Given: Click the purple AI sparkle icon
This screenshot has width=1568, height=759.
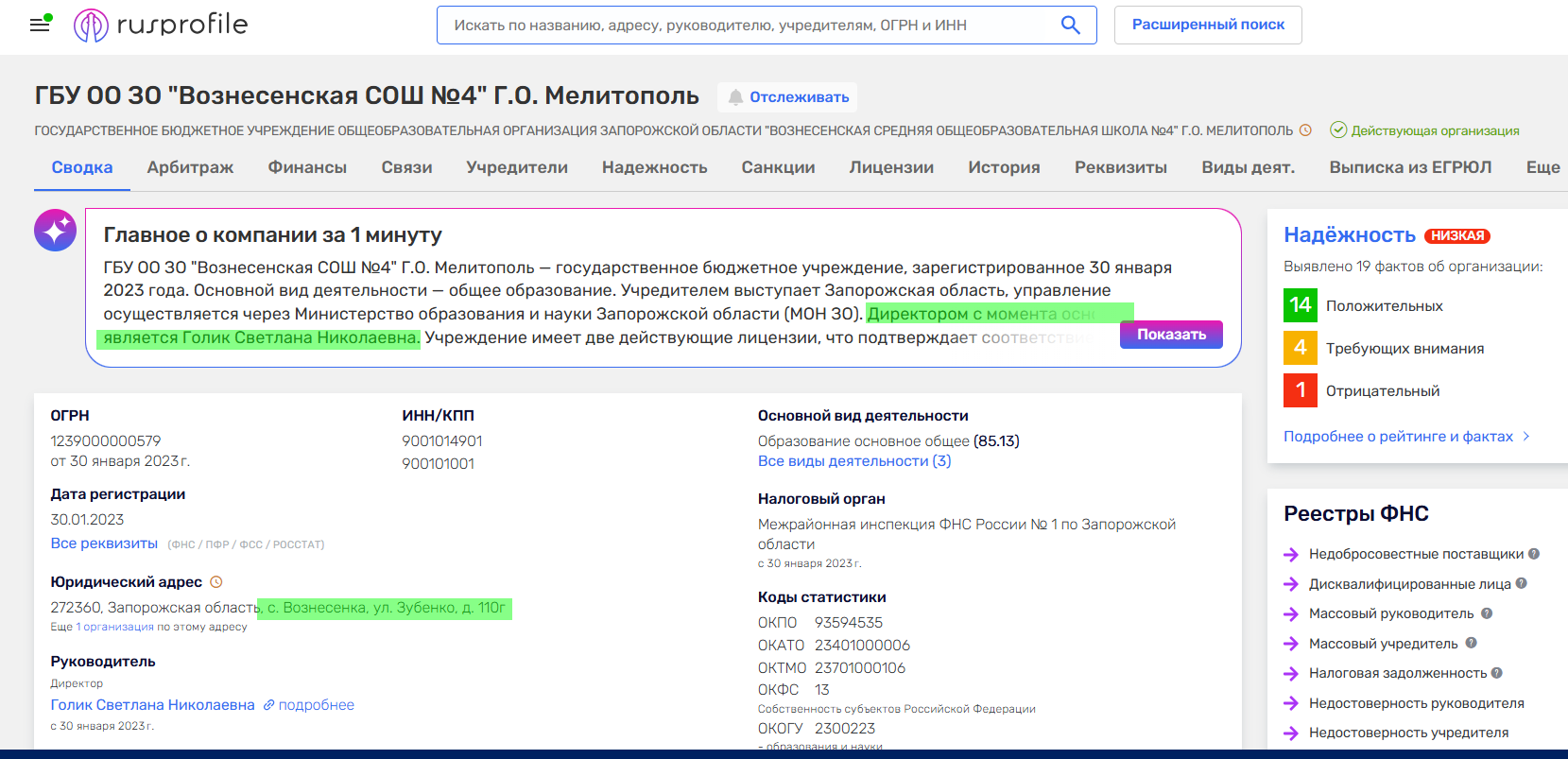Looking at the screenshot, I should [x=56, y=231].
